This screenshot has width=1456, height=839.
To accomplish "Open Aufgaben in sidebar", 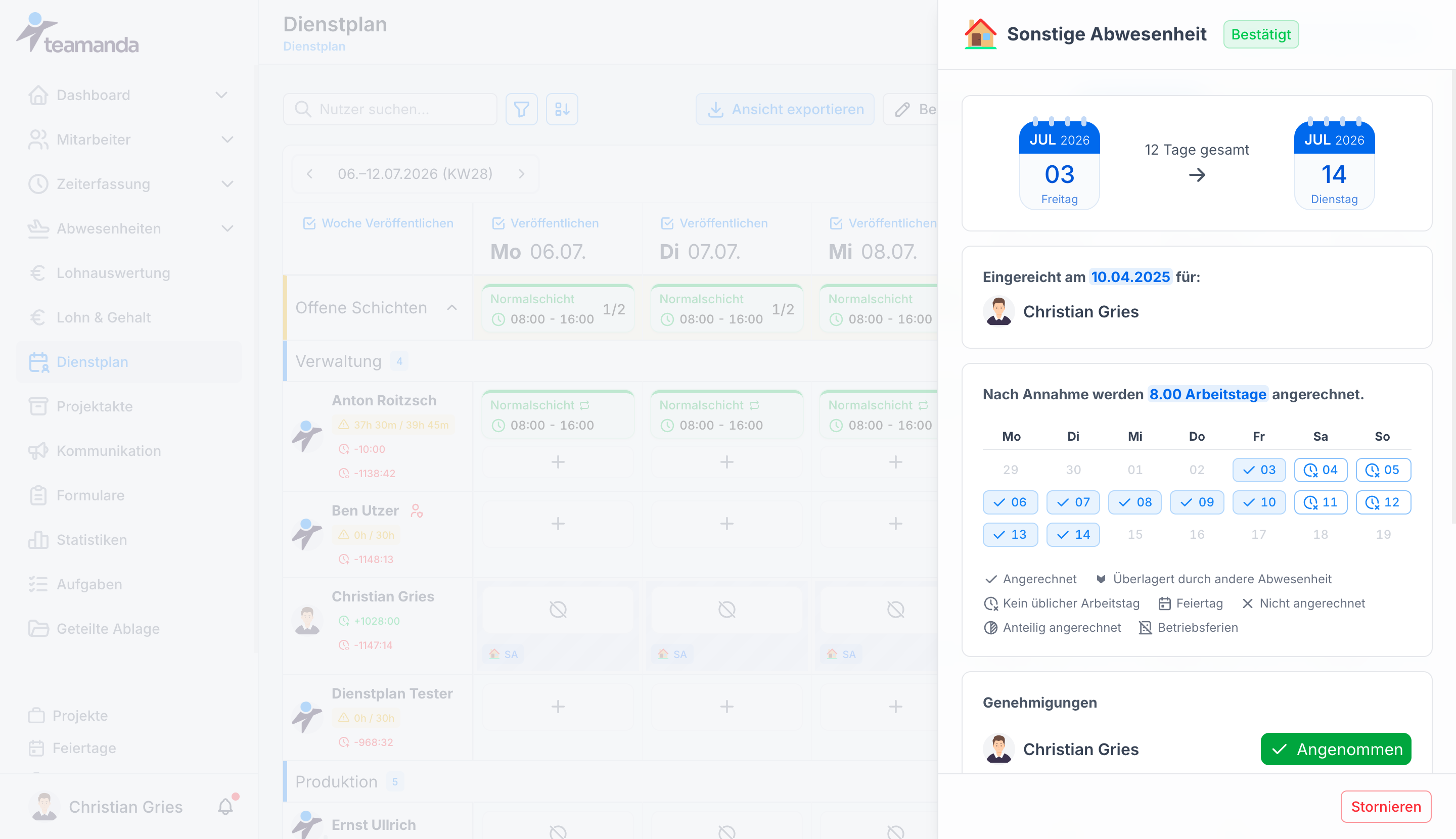I will (x=129, y=584).
